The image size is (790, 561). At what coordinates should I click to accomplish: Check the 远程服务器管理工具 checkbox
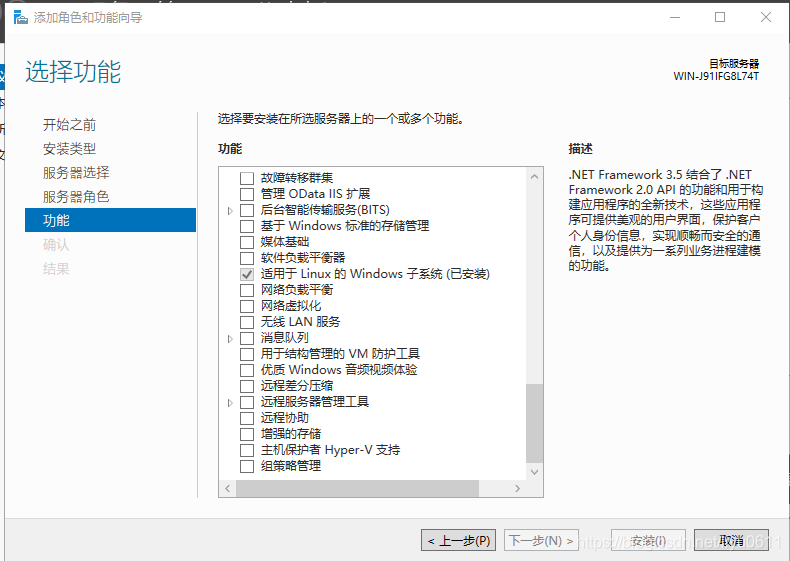tap(247, 402)
